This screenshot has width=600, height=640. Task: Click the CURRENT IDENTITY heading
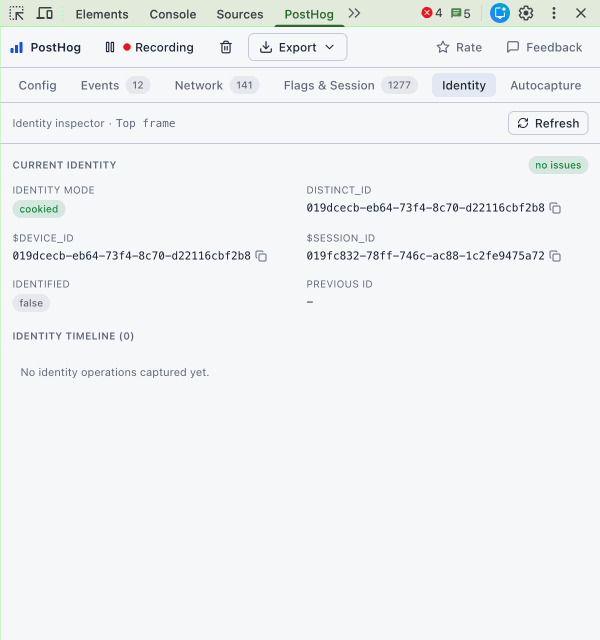coord(64,165)
